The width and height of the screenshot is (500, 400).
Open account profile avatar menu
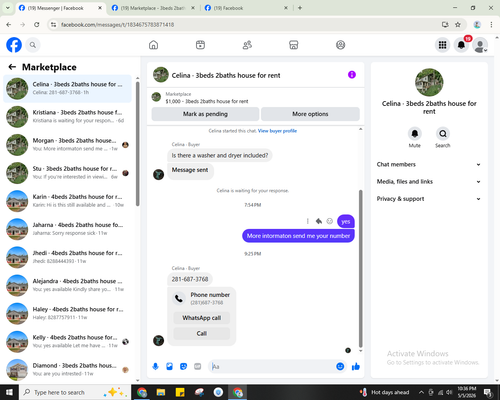480,45
